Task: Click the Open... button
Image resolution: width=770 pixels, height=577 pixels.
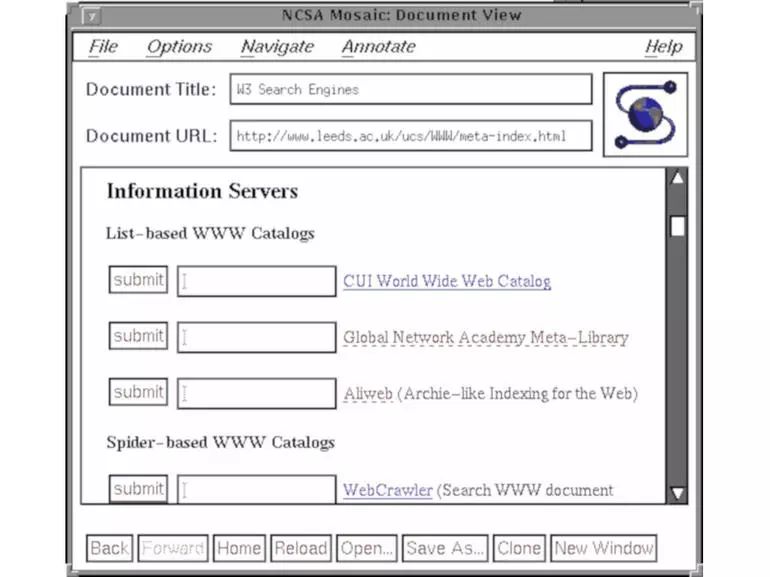Action: tap(367, 548)
